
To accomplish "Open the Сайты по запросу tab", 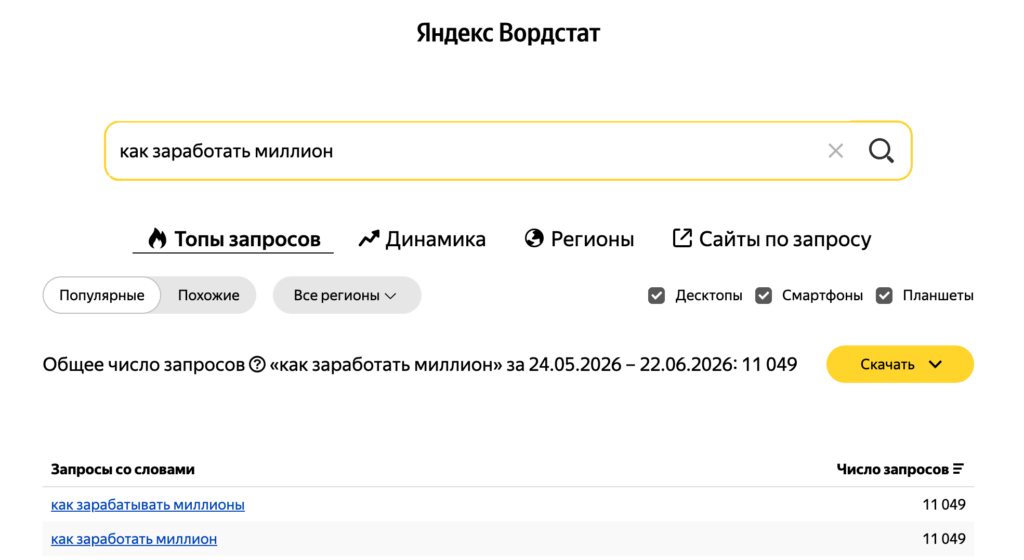I will pyautogui.click(x=772, y=239).
